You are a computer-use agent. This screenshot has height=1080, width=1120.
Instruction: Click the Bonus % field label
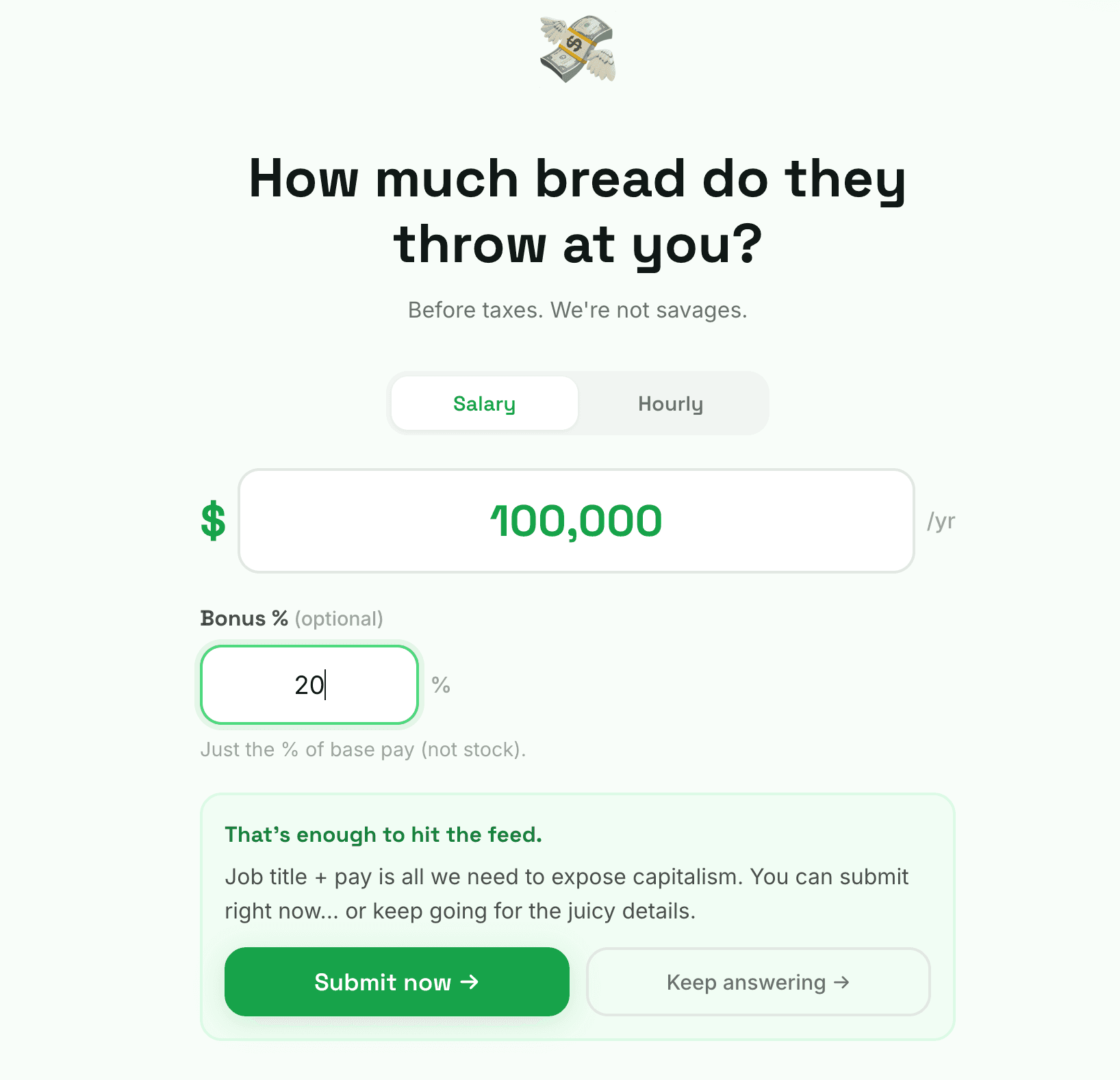pyautogui.click(x=244, y=619)
